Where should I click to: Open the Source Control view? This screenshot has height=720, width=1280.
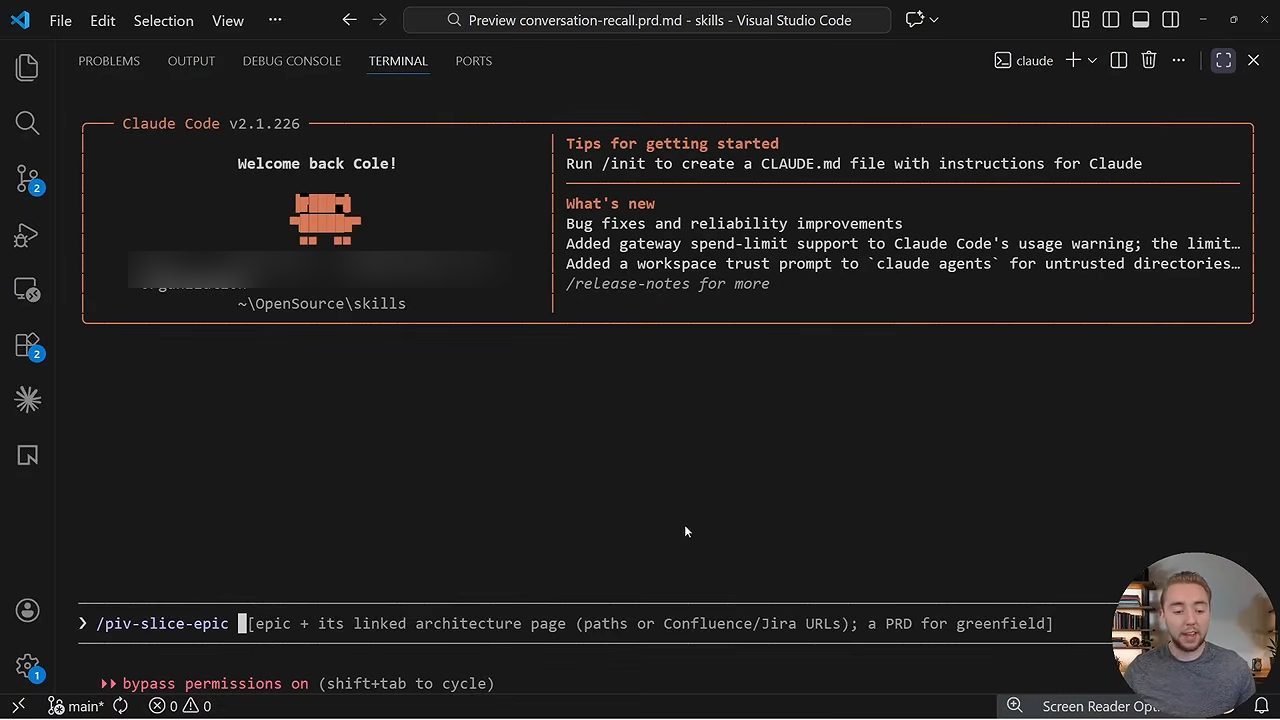click(x=27, y=179)
